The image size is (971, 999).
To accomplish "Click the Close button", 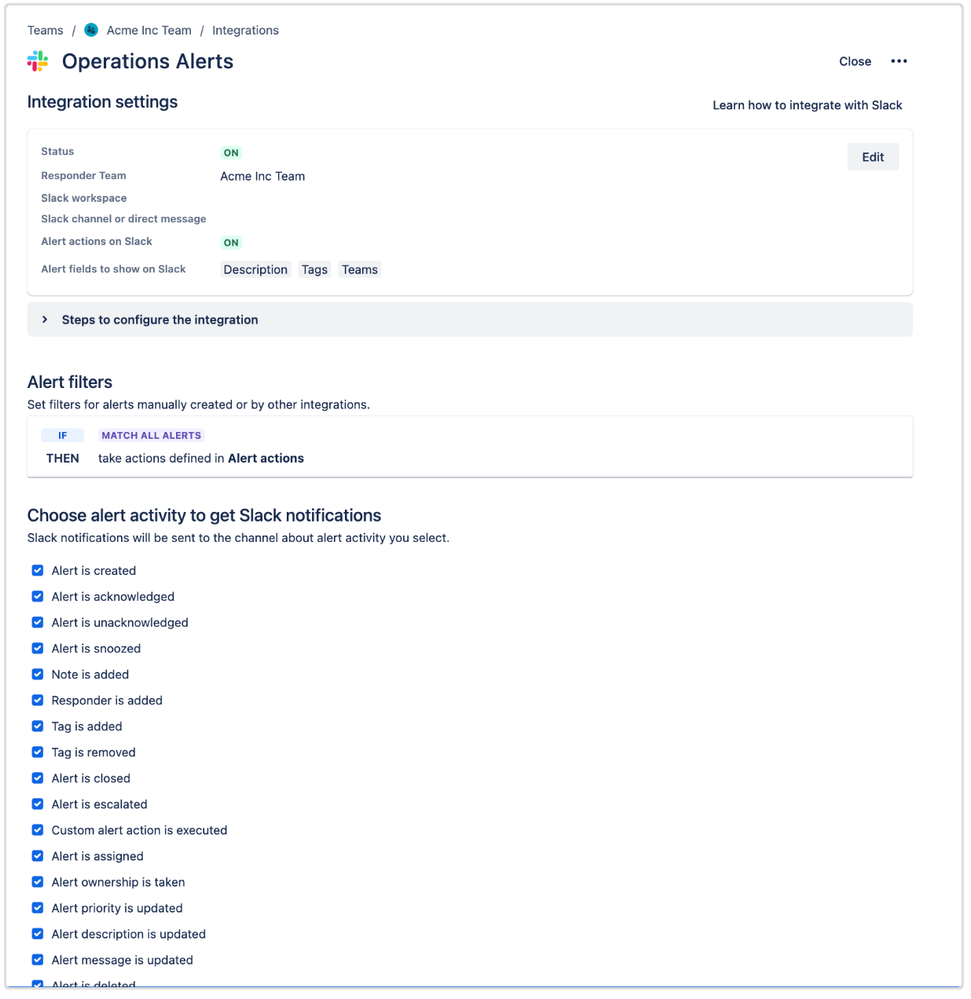I will click(855, 61).
